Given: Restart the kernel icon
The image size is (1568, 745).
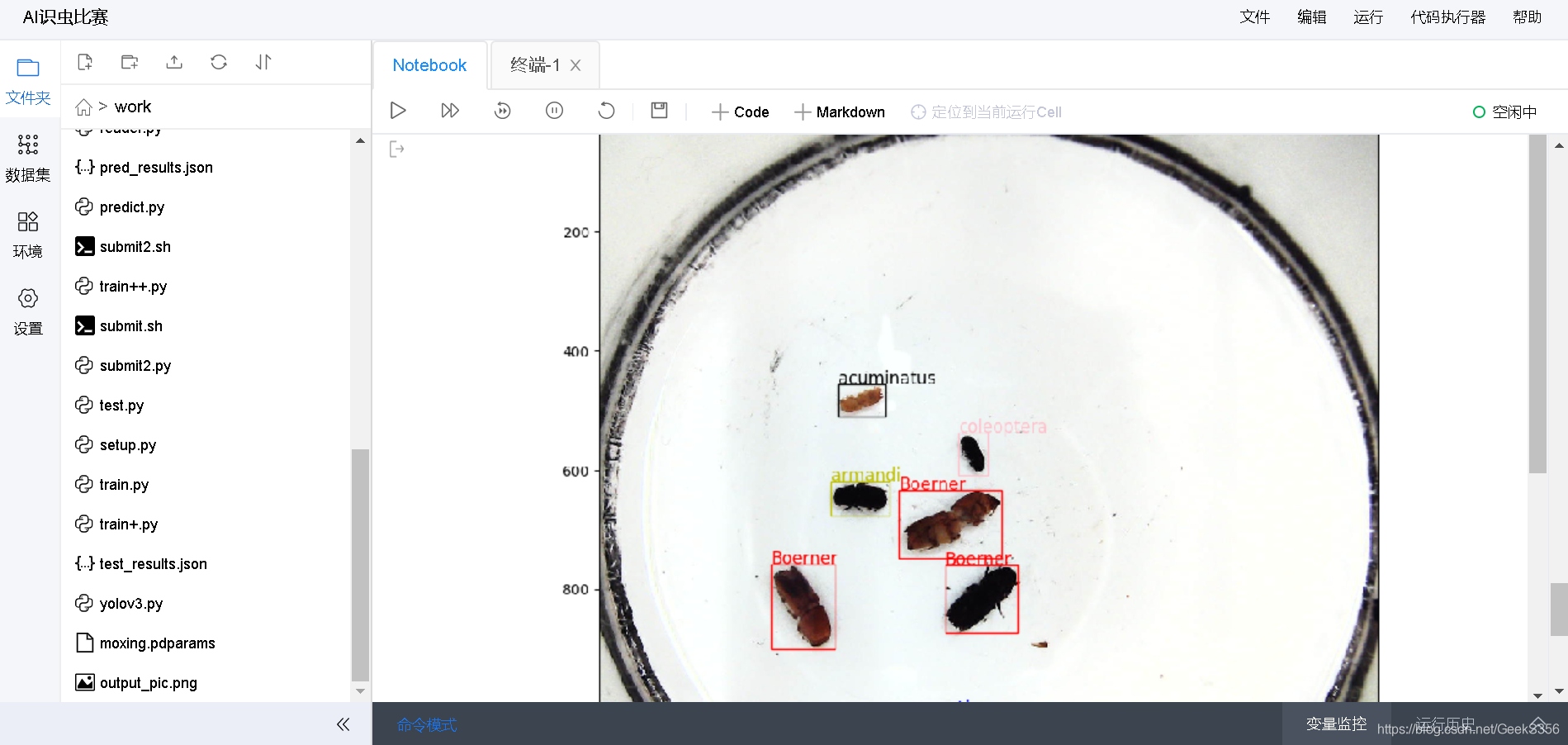Looking at the screenshot, I should 606,111.
